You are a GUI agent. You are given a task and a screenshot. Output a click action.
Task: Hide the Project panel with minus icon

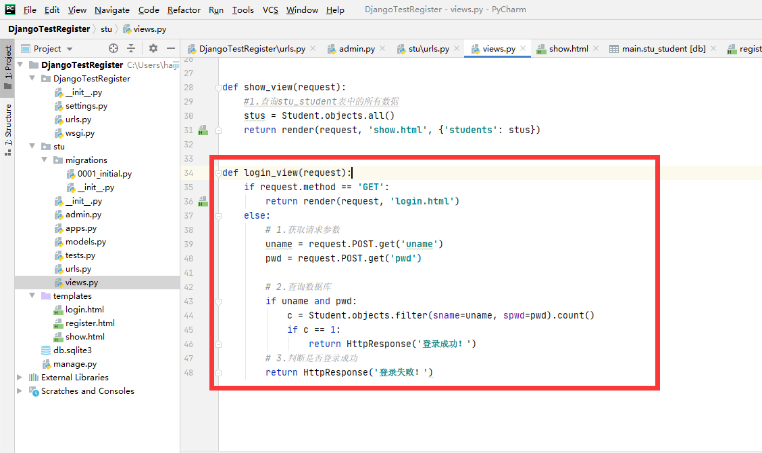(x=170, y=48)
